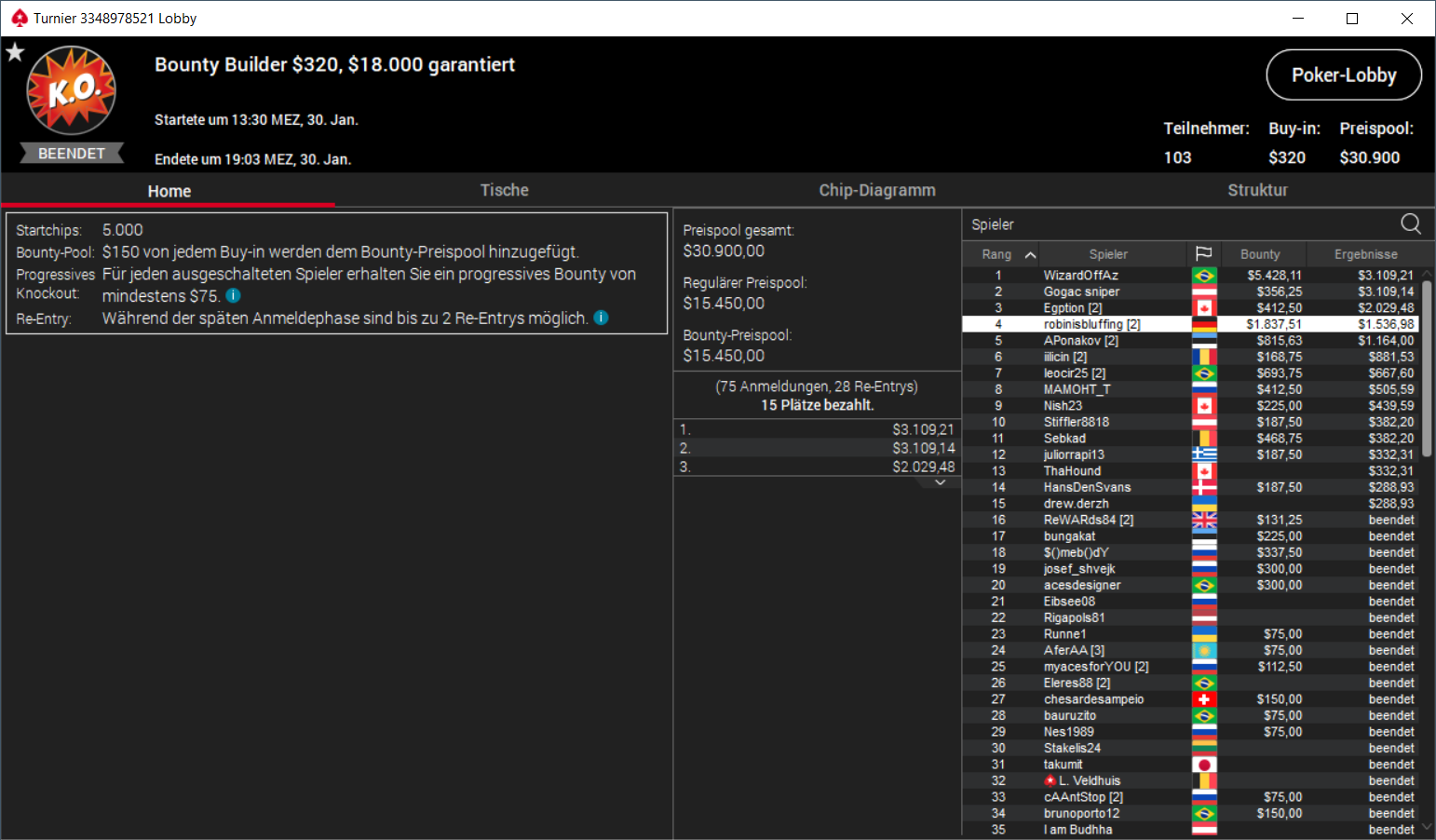Screen dimensions: 1436x840
Task: Click the Poker-Lobby button
Action: coord(1344,75)
